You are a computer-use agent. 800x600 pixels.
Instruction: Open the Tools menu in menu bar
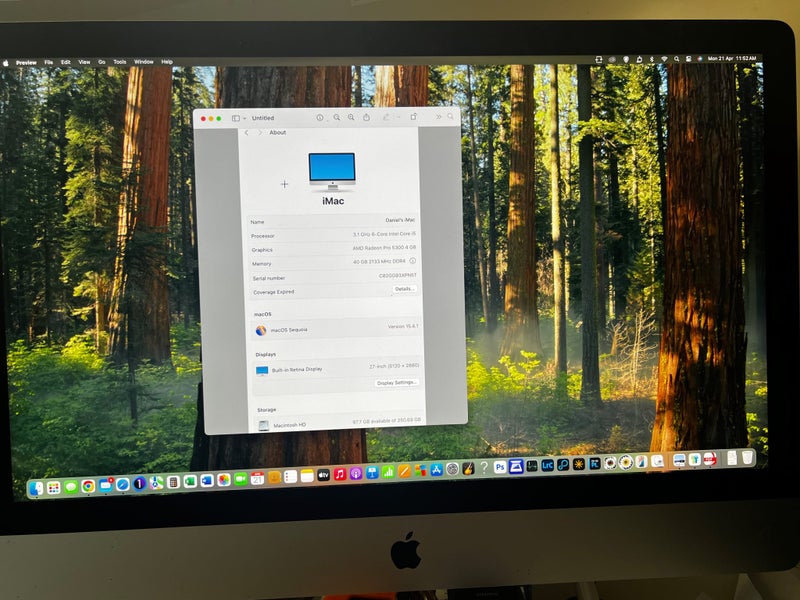[x=119, y=62]
